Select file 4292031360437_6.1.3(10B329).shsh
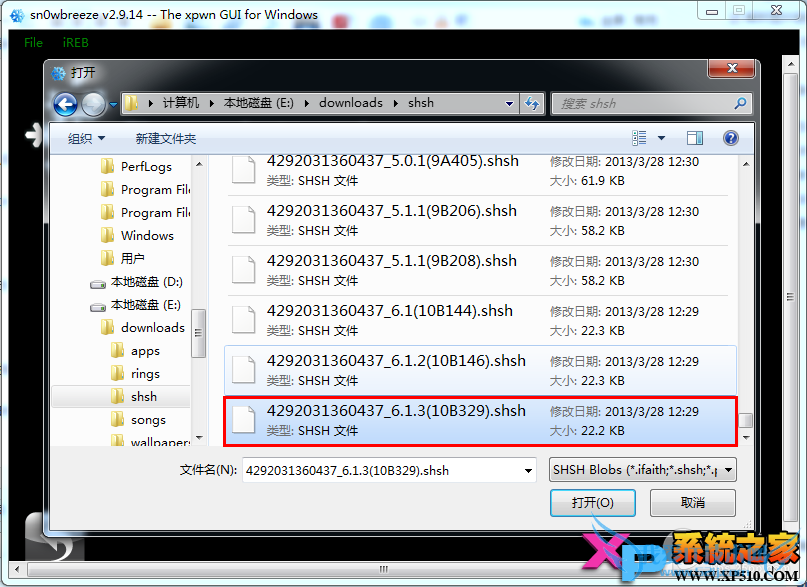Image resolution: width=807 pixels, height=587 pixels. click(480, 421)
